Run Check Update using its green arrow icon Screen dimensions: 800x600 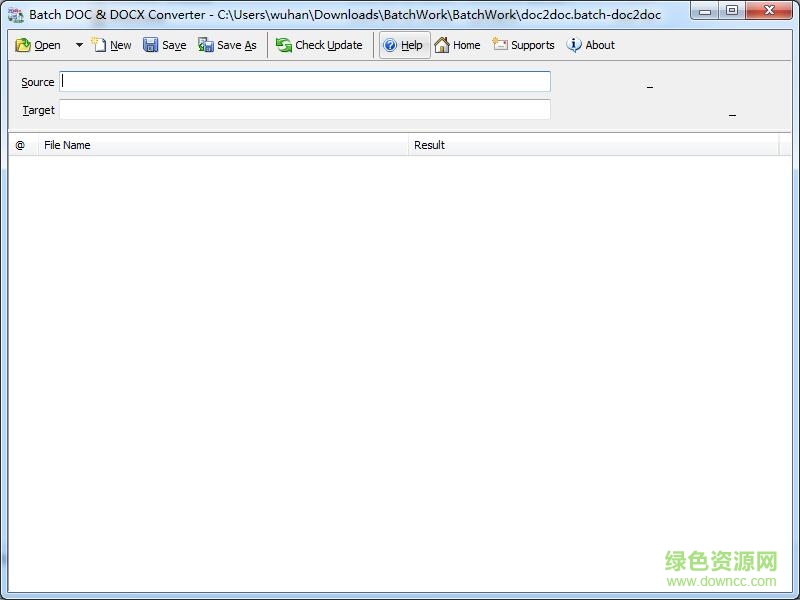click(285, 45)
